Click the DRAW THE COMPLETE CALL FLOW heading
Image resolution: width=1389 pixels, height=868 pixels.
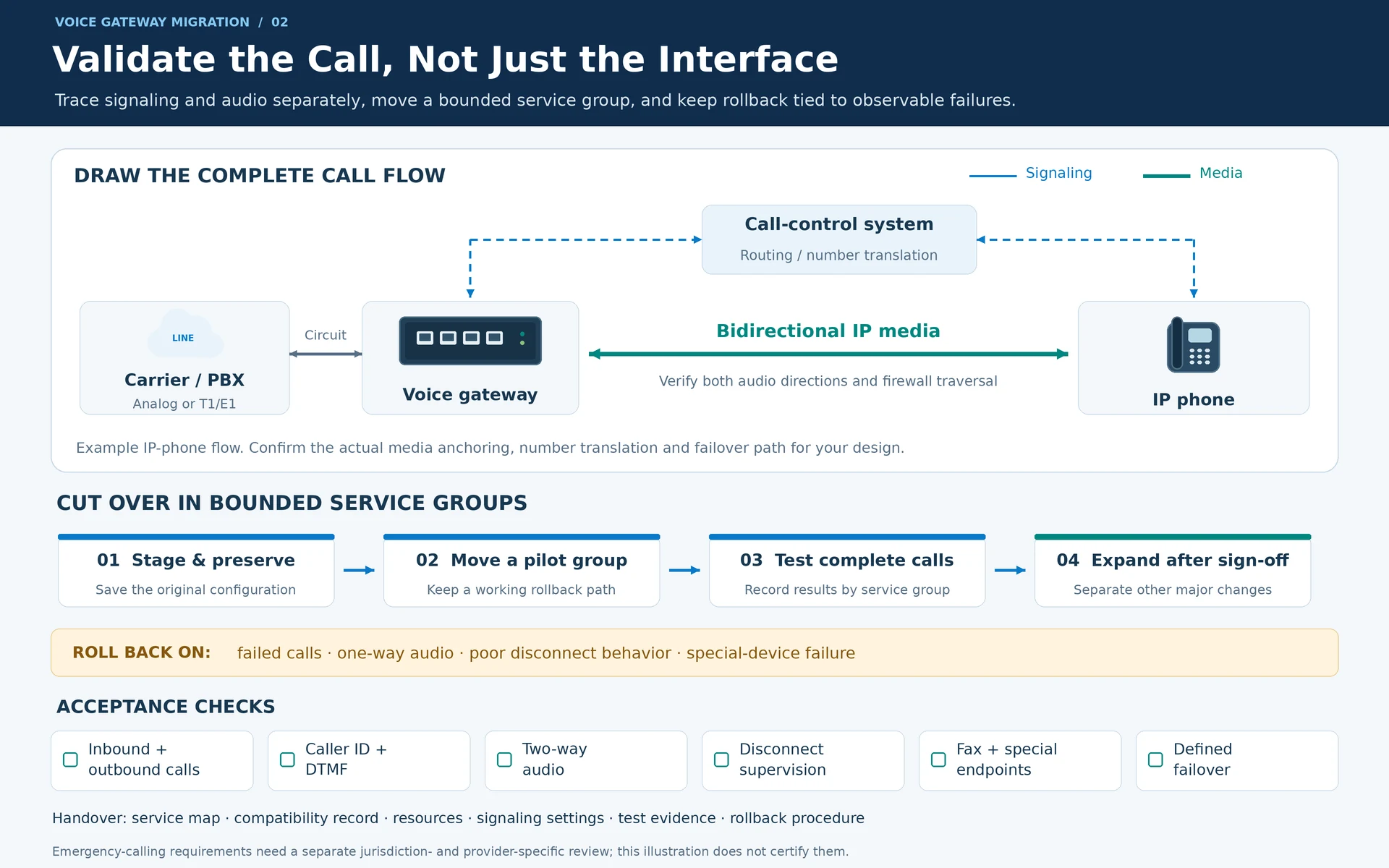click(260, 176)
